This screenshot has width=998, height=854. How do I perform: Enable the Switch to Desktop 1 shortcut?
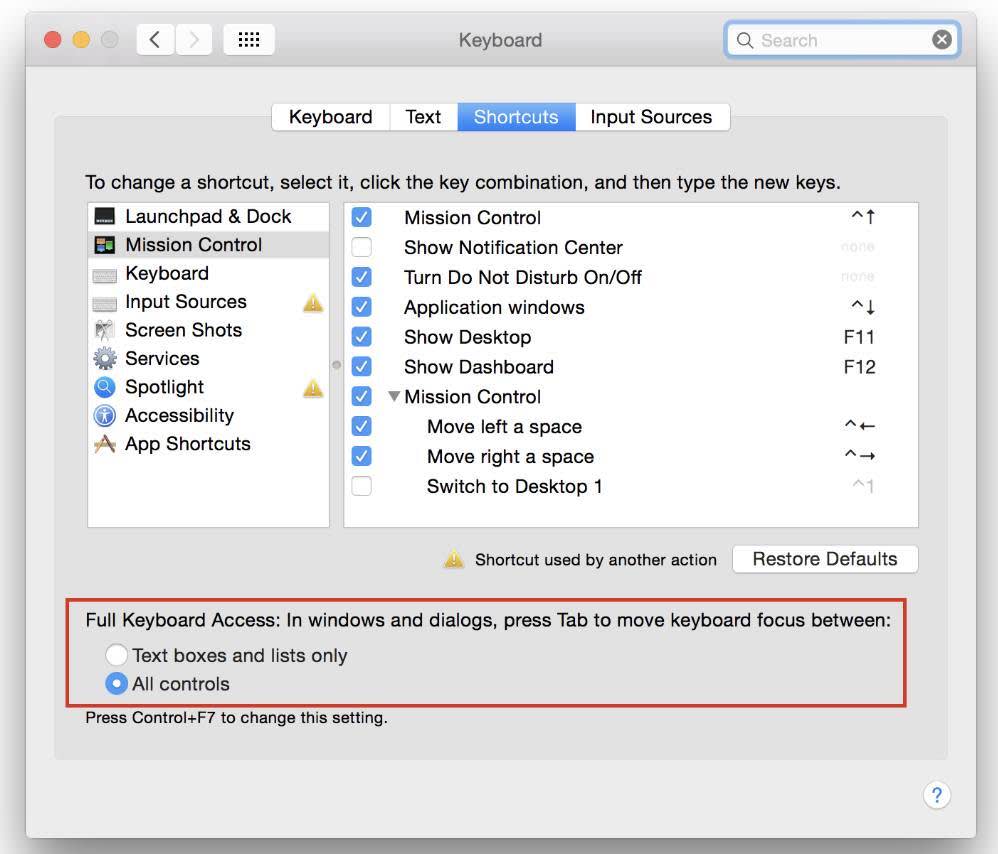point(362,486)
